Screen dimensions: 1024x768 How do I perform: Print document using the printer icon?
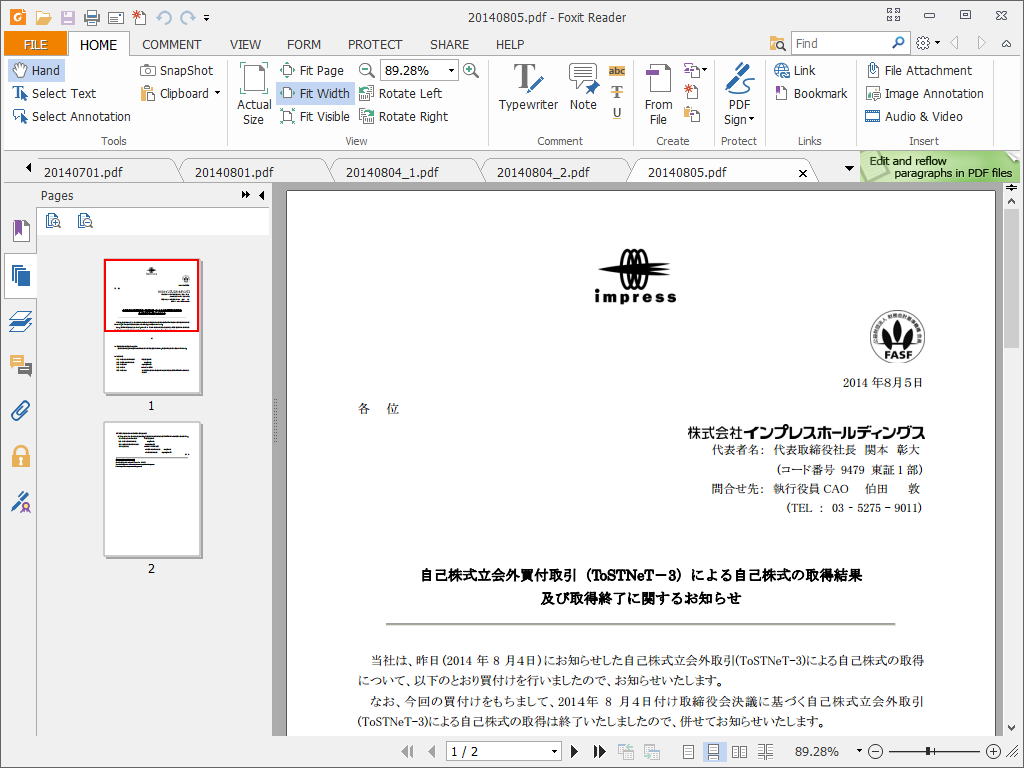(x=91, y=18)
